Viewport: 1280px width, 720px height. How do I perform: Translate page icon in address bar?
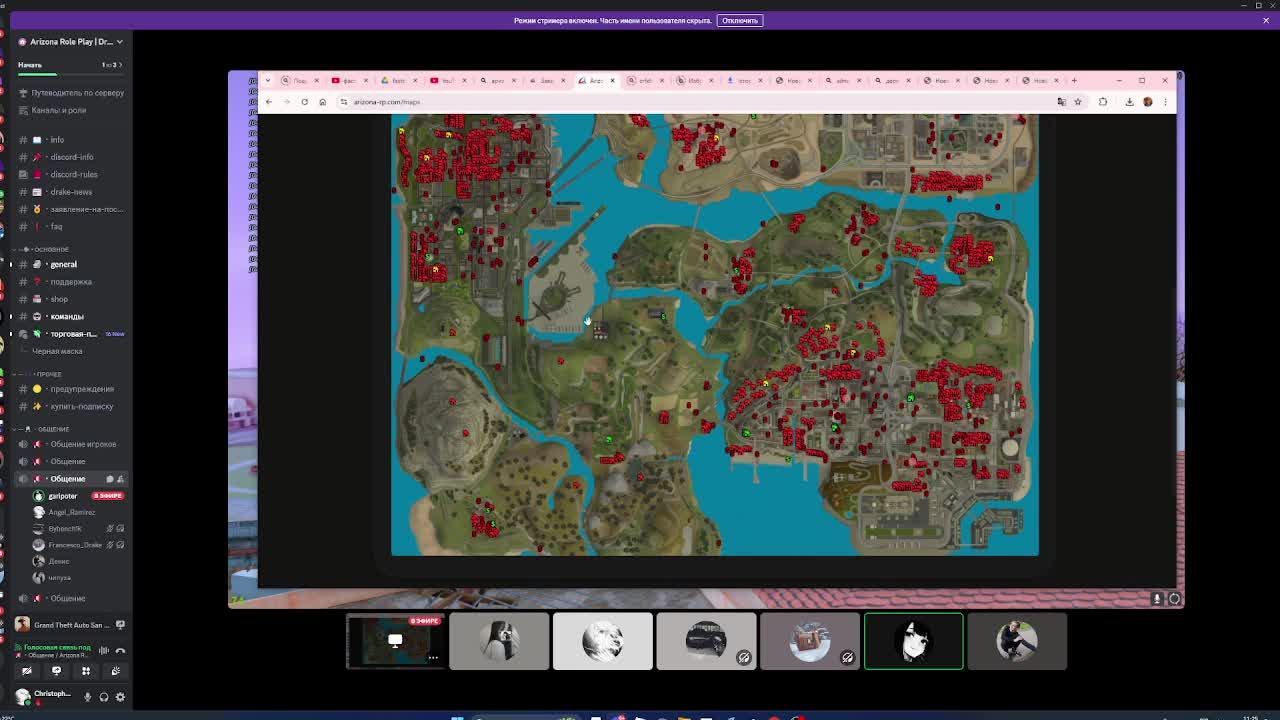tap(1062, 101)
